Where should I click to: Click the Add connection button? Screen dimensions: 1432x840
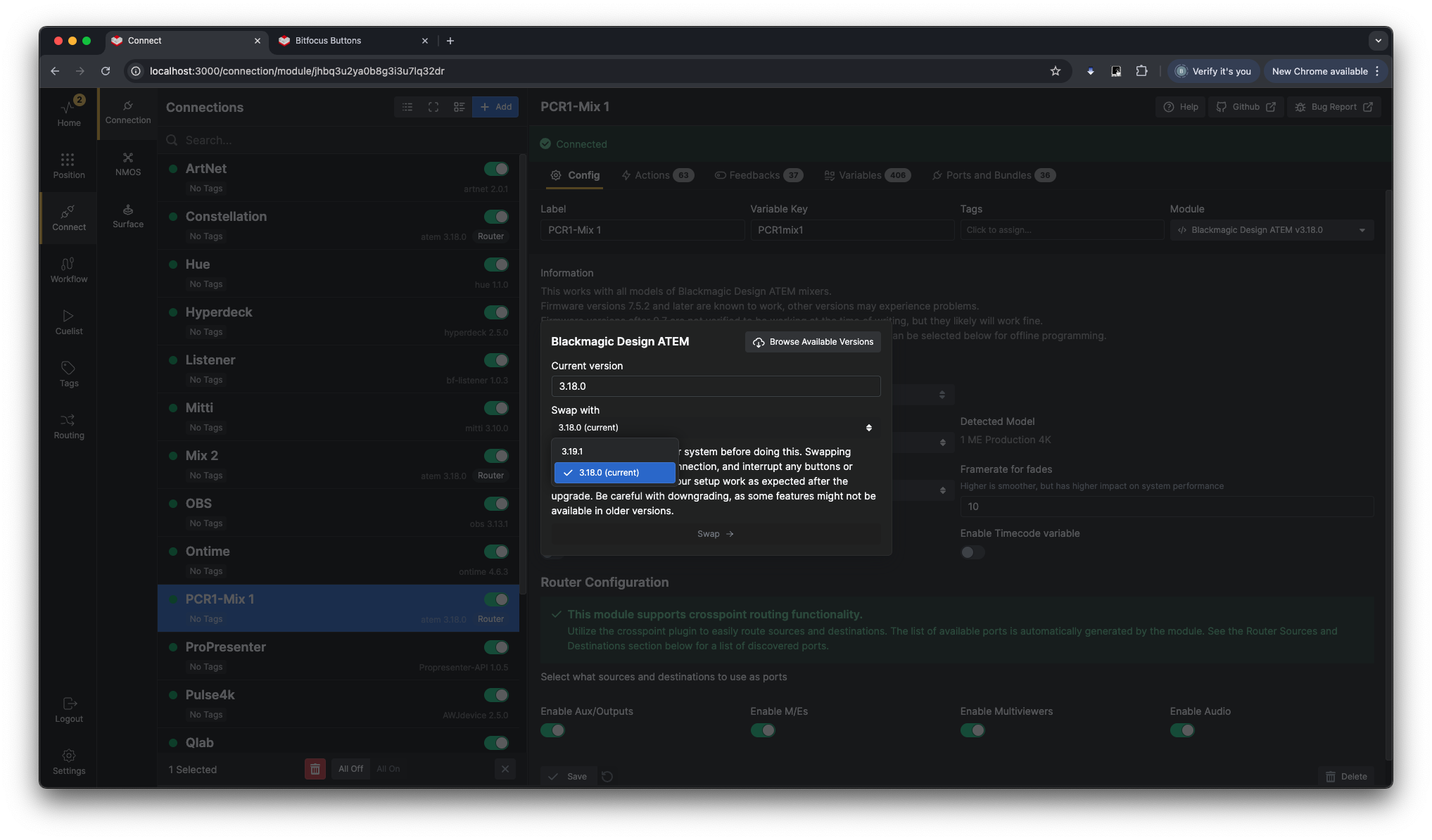tap(495, 107)
